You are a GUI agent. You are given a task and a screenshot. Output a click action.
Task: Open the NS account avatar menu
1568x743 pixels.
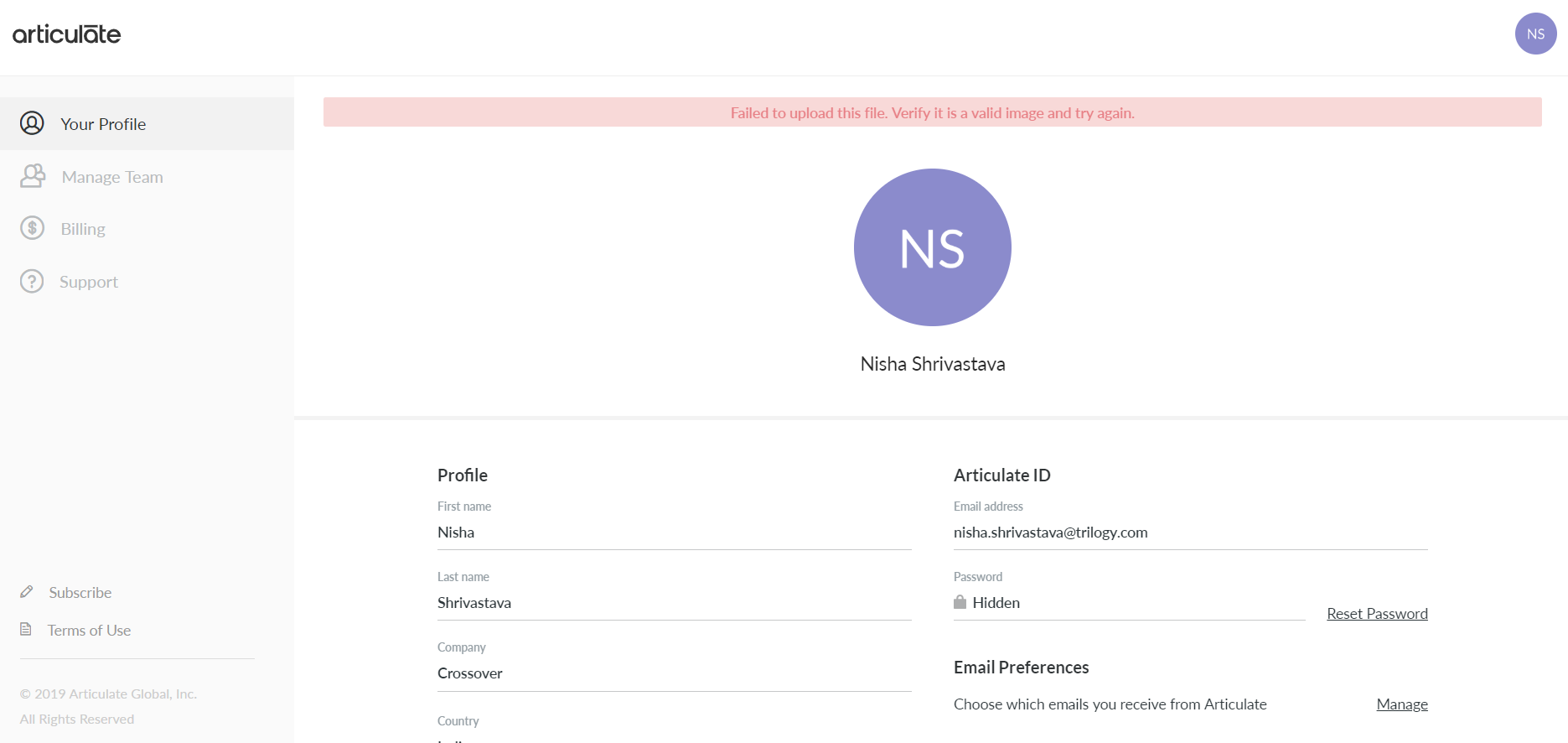(1535, 34)
